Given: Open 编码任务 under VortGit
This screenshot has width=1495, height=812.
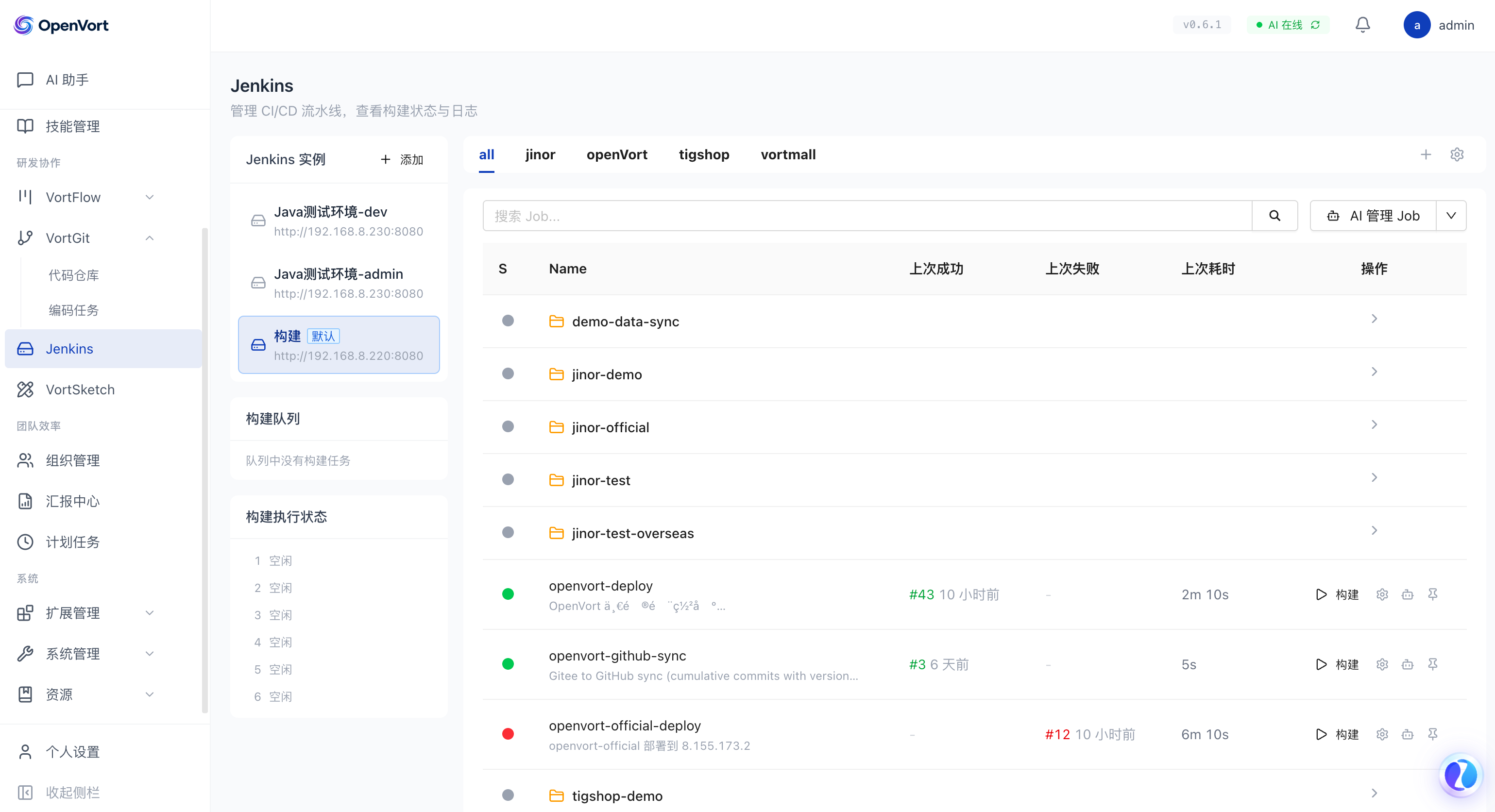Looking at the screenshot, I should tap(74, 310).
